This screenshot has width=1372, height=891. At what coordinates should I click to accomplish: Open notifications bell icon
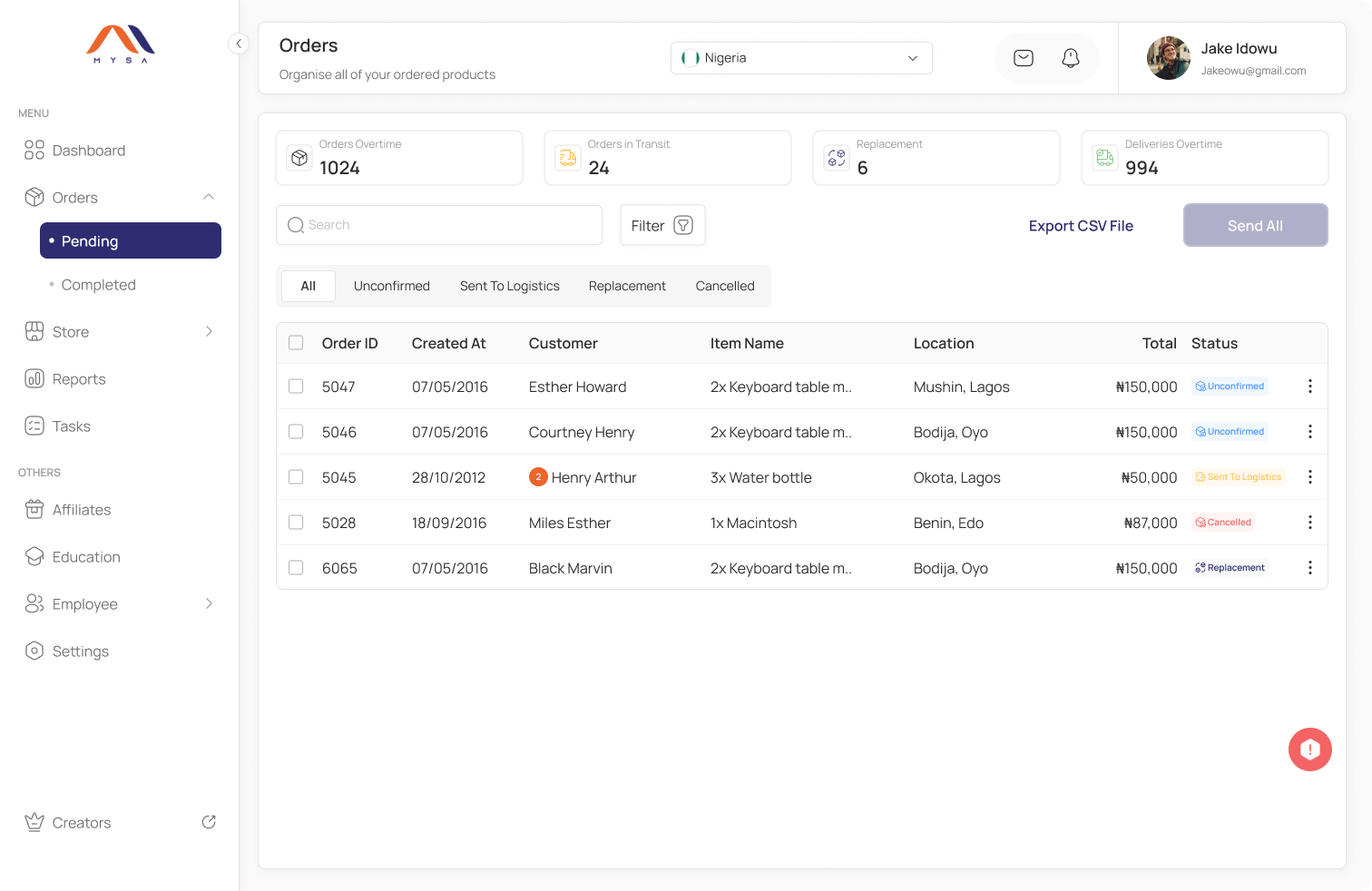pos(1070,58)
